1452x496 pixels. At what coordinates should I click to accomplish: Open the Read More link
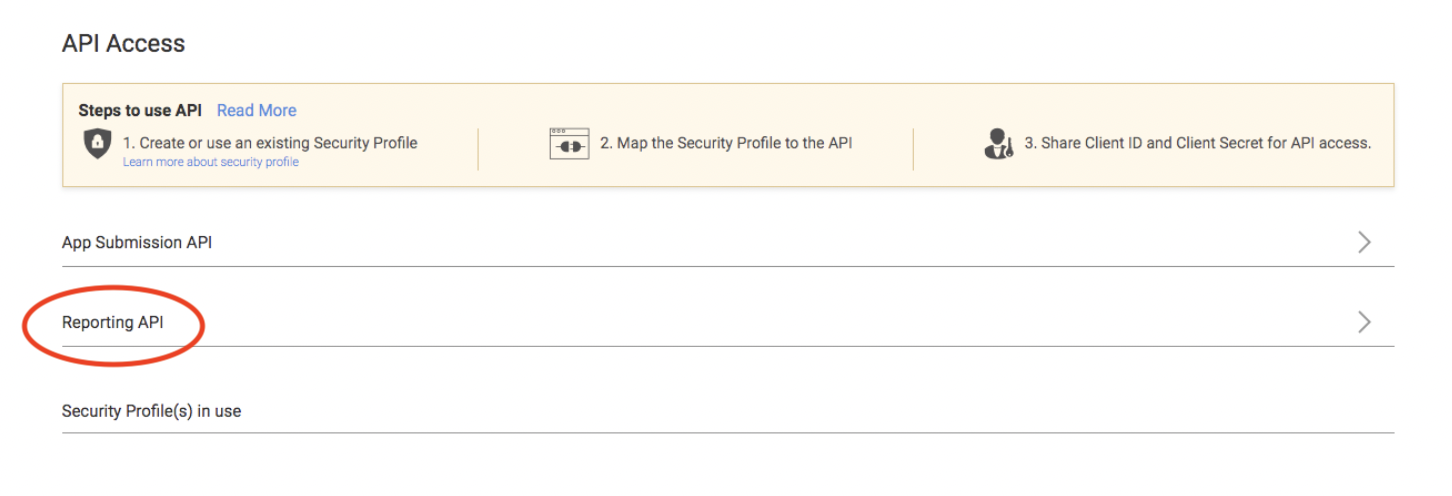[x=257, y=110]
